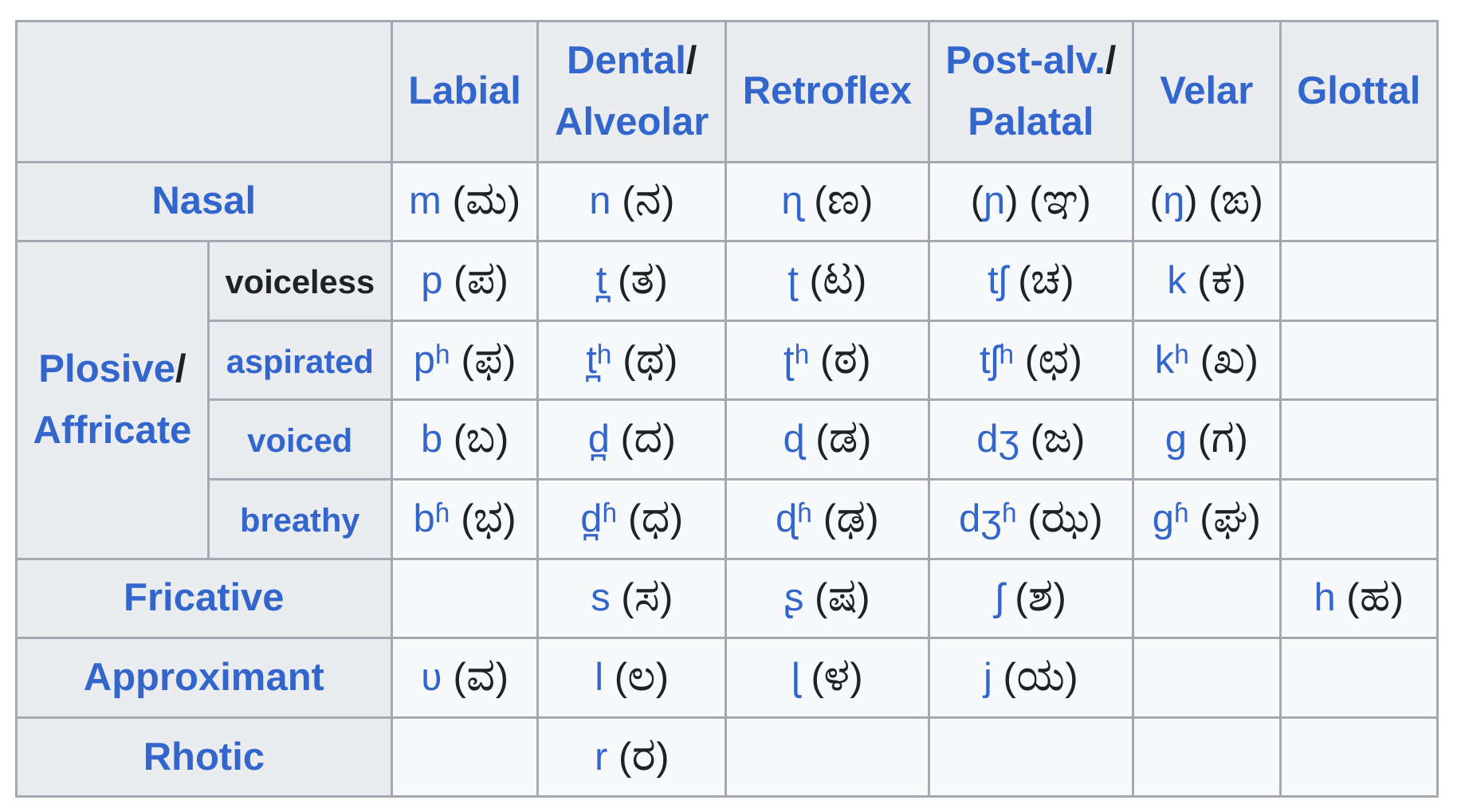The image size is (1457, 812).
Task: Click the Dental header link
Action: click(x=626, y=61)
